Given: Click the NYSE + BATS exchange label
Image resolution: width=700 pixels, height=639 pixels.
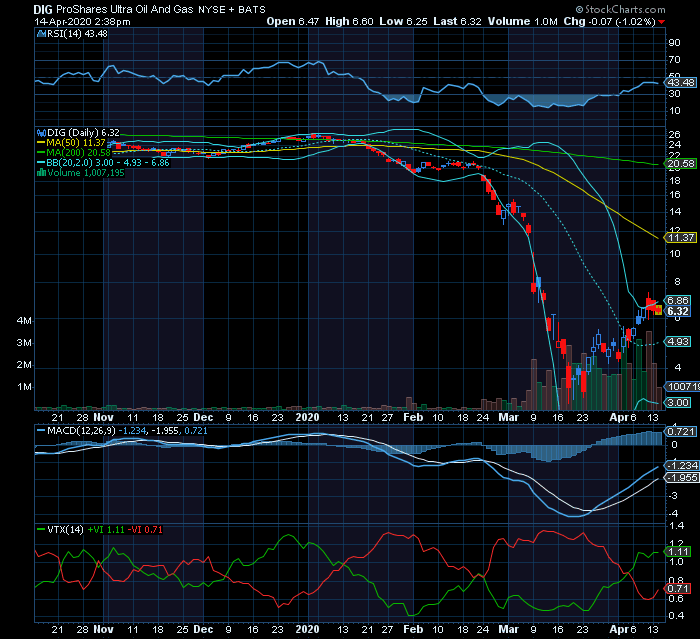Looking at the screenshot, I should pyautogui.click(x=232, y=9).
